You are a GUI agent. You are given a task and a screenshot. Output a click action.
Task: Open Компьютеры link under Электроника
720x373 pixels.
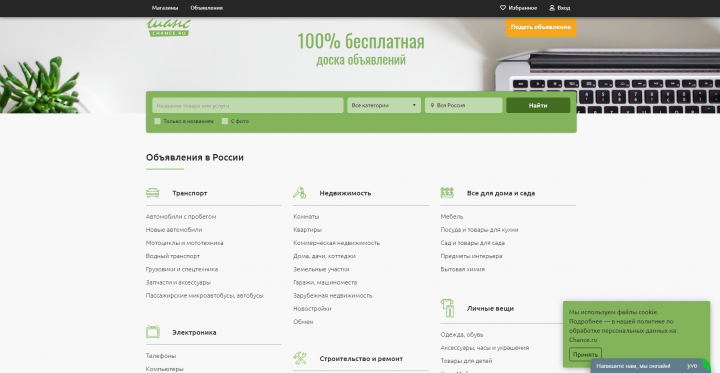(x=165, y=369)
